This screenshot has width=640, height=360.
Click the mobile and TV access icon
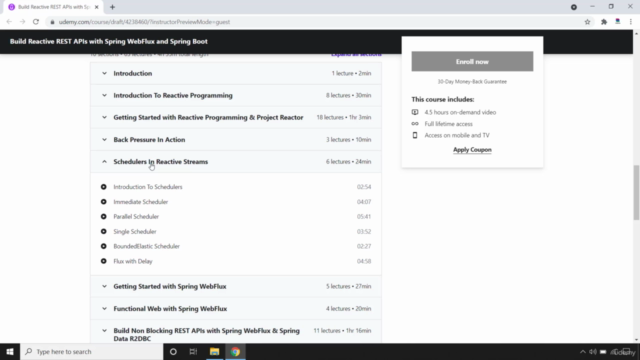[415, 135]
